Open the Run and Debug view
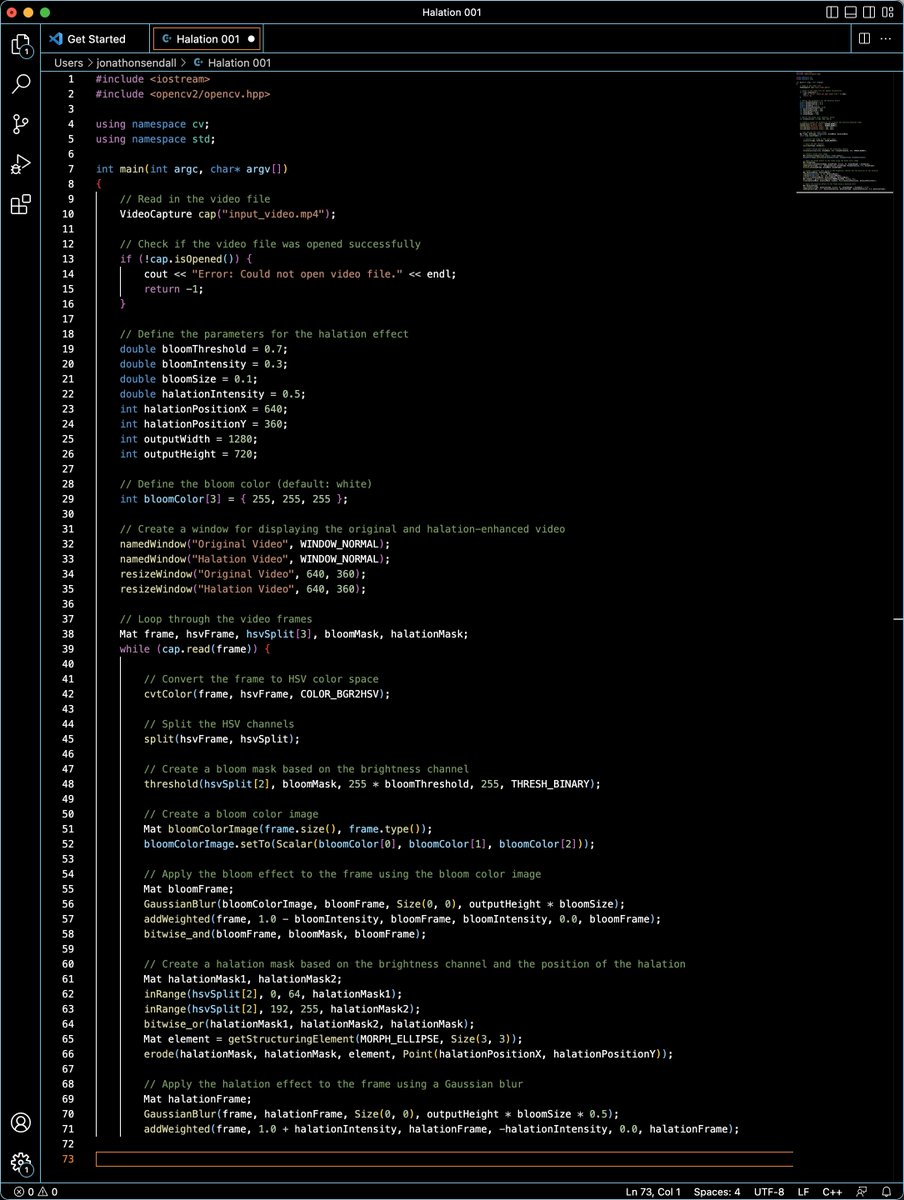This screenshot has width=904, height=1200. tap(20, 164)
